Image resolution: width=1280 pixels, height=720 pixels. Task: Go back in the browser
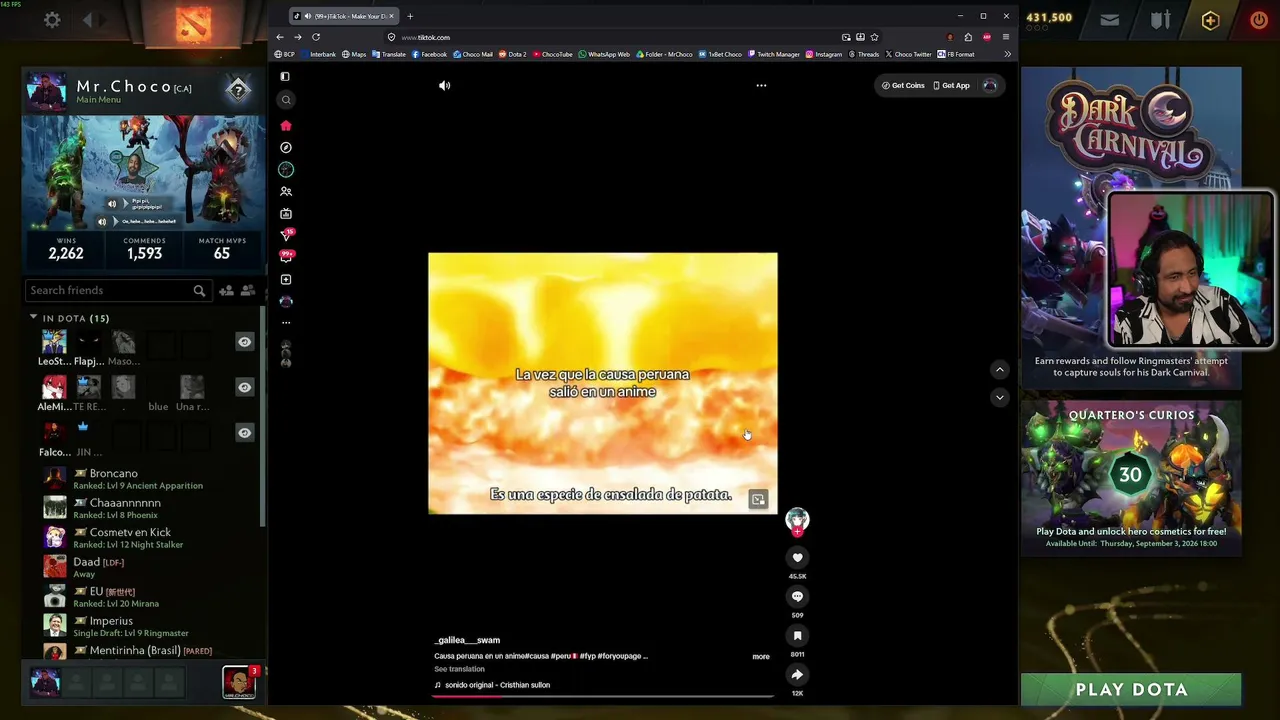280,37
